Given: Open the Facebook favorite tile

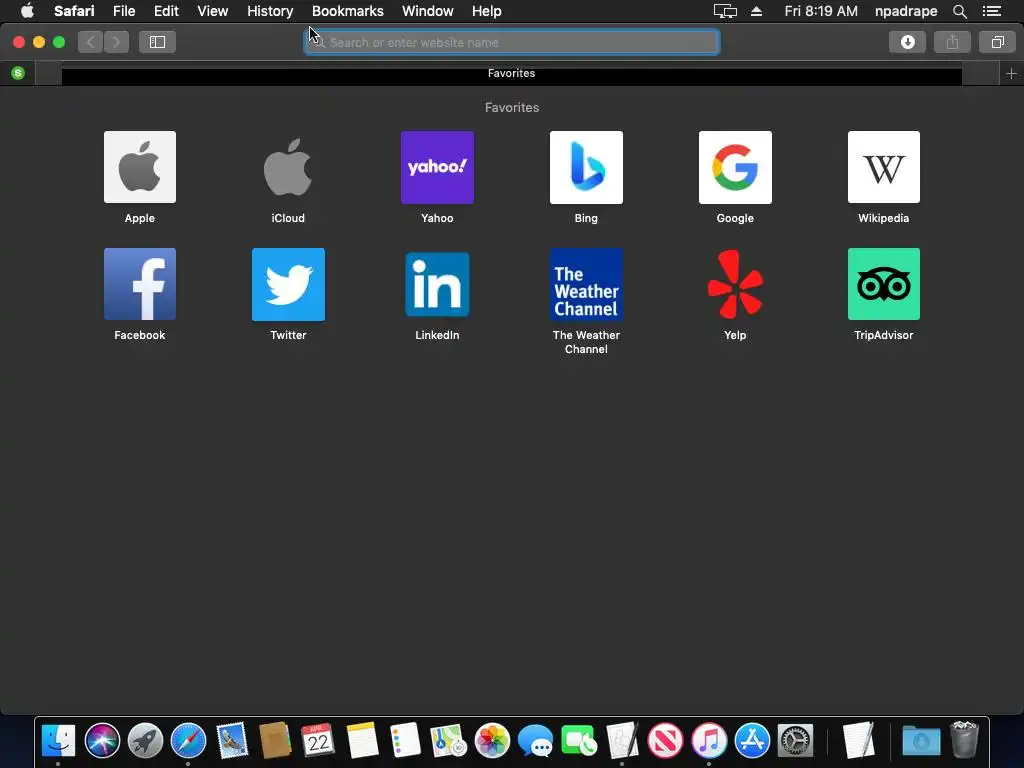Looking at the screenshot, I should [x=140, y=284].
